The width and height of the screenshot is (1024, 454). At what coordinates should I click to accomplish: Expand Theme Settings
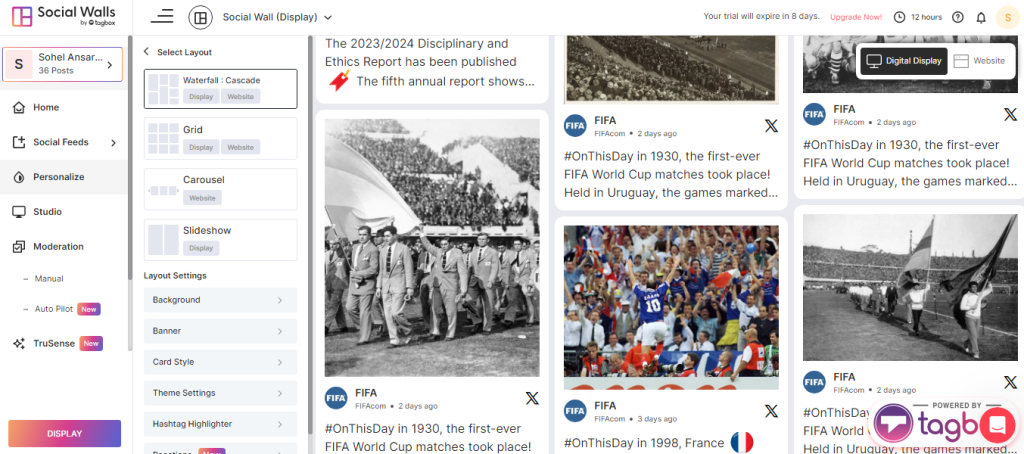point(220,393)
